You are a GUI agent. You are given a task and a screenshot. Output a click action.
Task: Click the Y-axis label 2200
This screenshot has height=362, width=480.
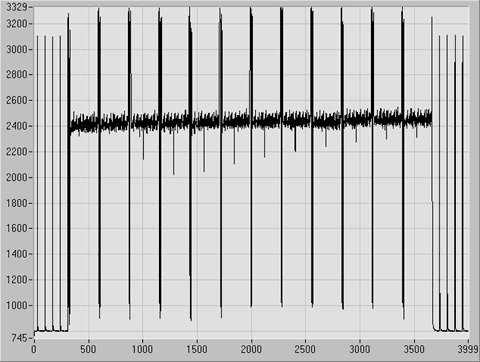17,152
